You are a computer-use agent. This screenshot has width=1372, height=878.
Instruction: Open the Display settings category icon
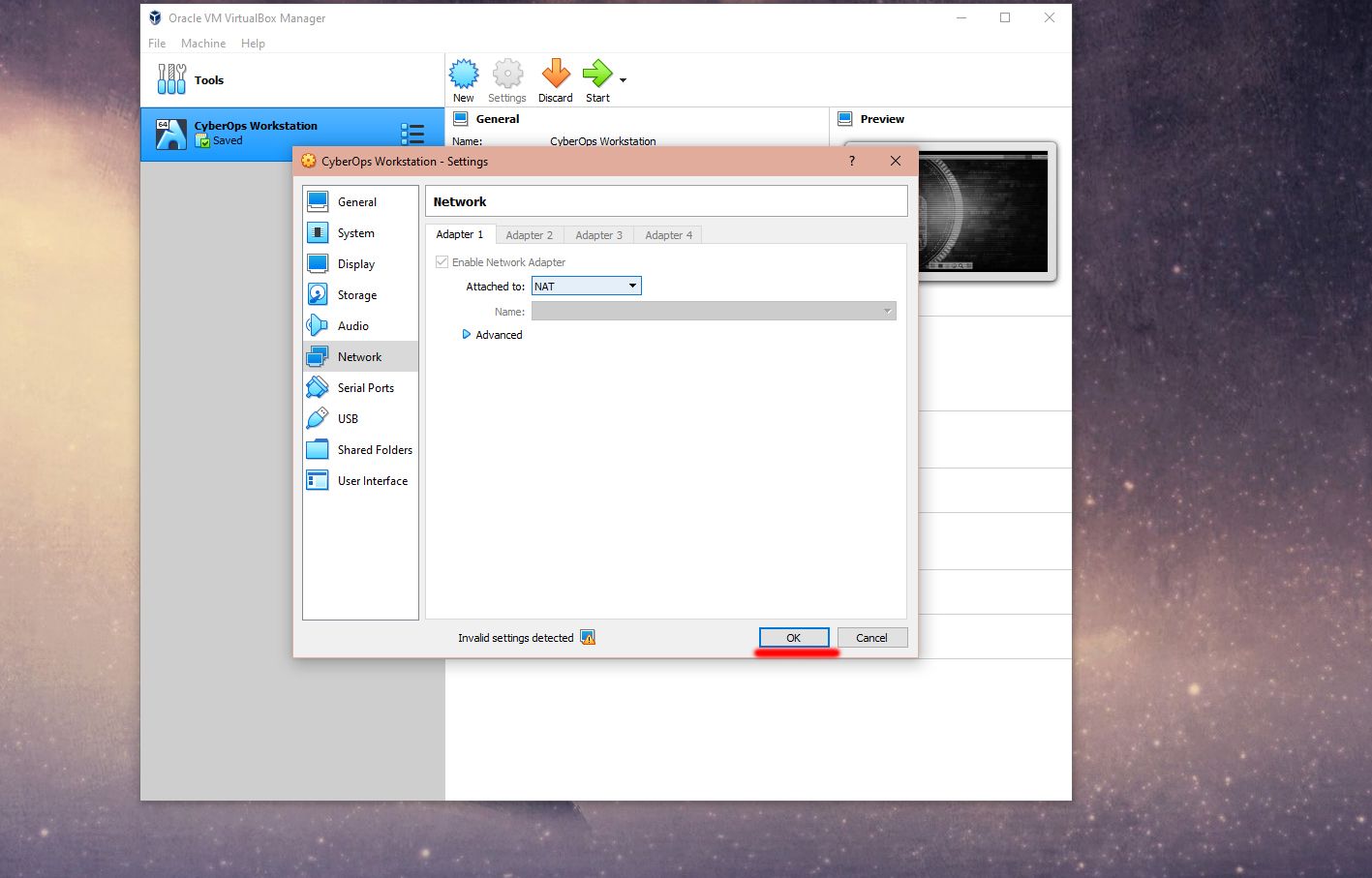[x=318, y=263]
